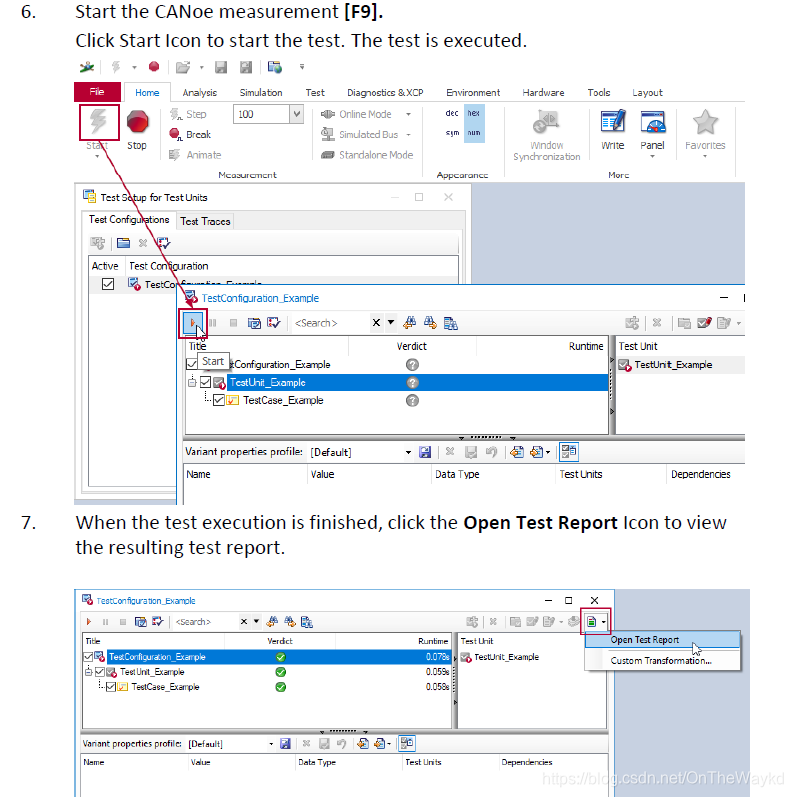Click the highlighted grouping icon at the right end of the upper variant bar

click(569, 451)
